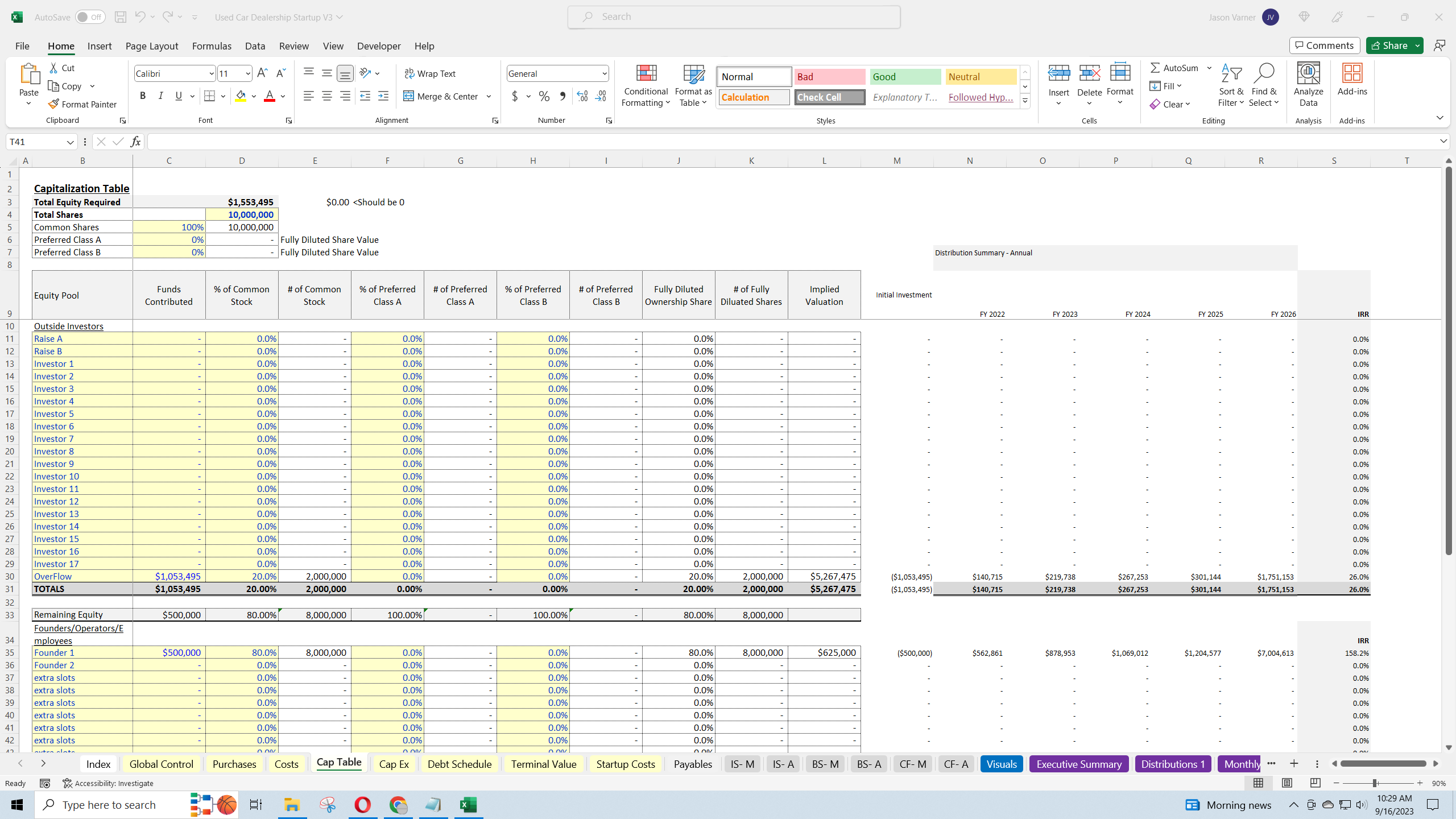The image size is (1456, 819).
Task: Click the Comma Style icon
Action: pos(562,96)
